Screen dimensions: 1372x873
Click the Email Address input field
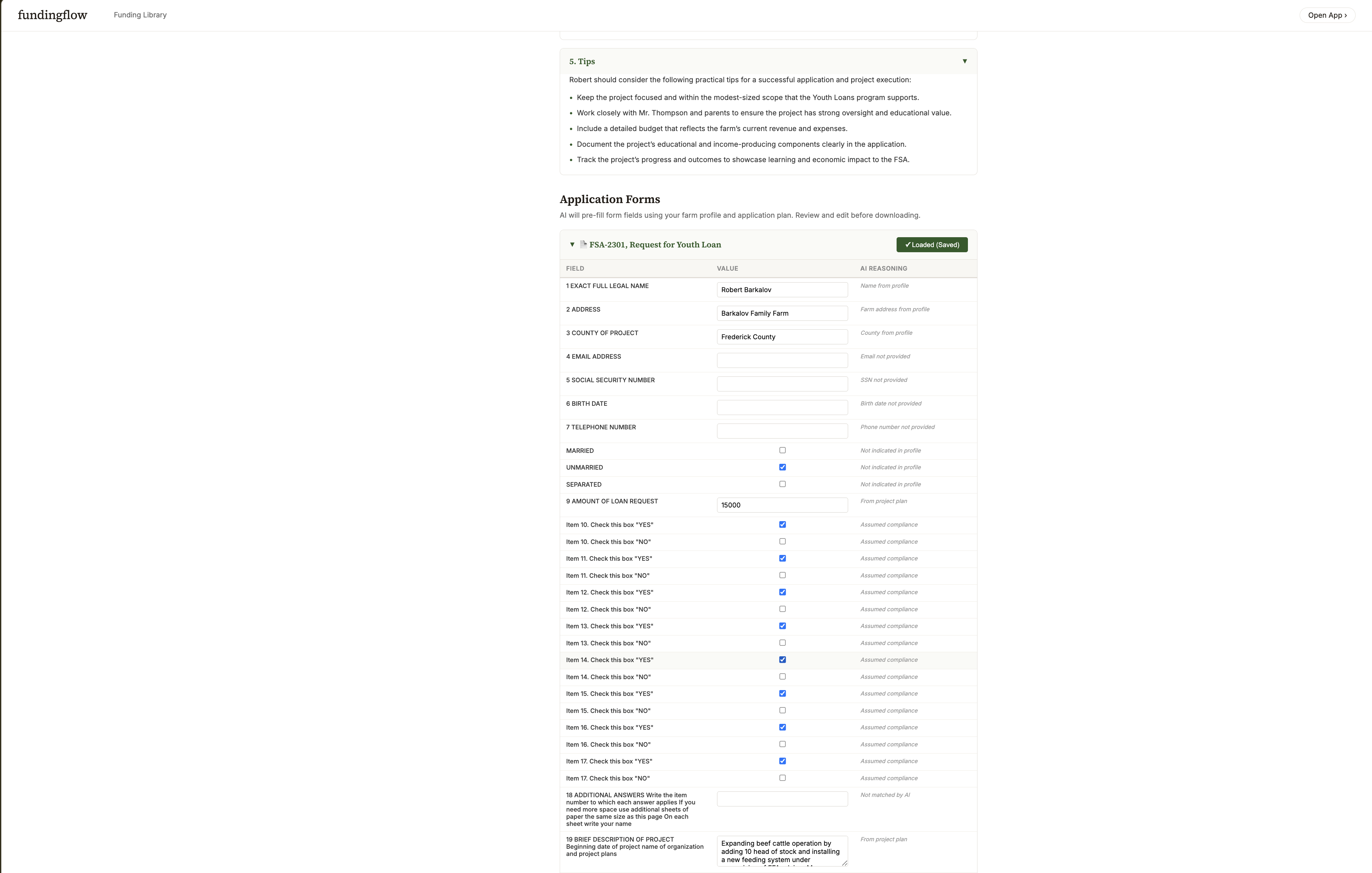tap(782, 360)
